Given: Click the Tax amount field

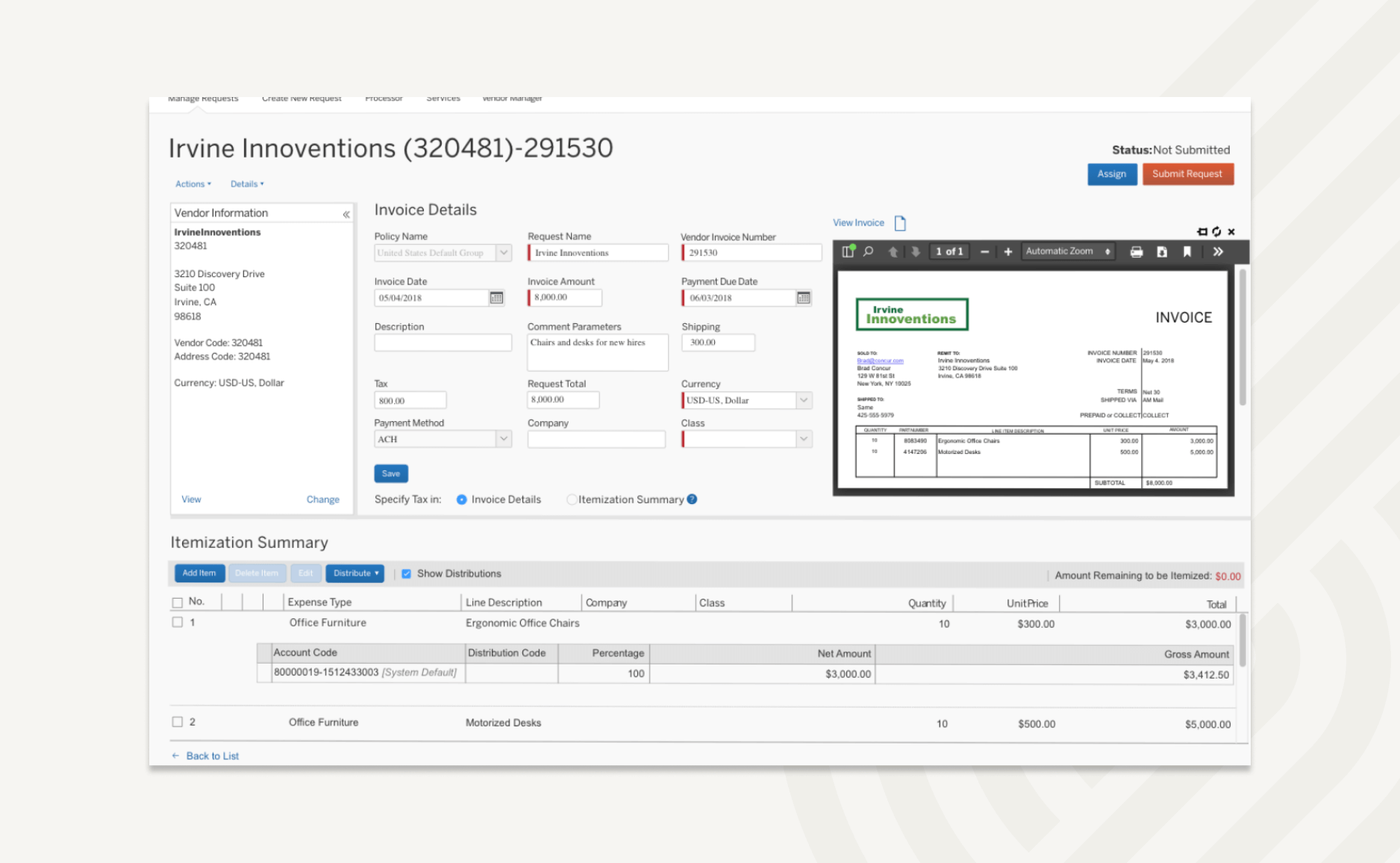Looking at the screenshot, I should (410, 400).
